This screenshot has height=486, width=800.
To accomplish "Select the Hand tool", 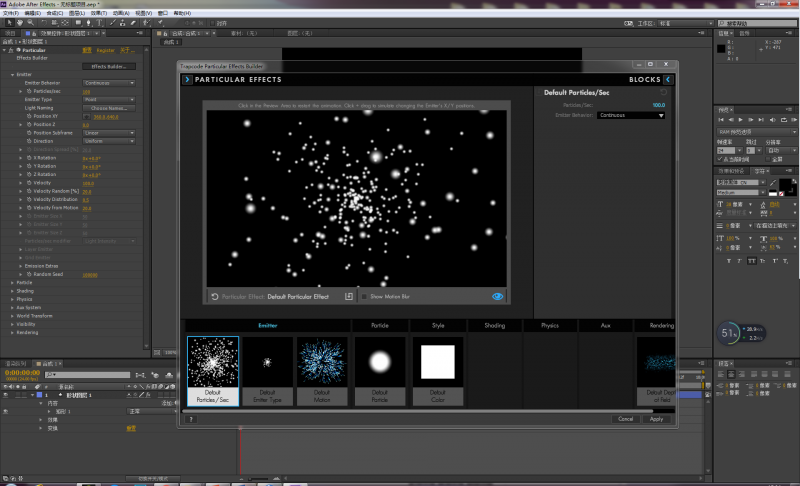I will 20,23.
